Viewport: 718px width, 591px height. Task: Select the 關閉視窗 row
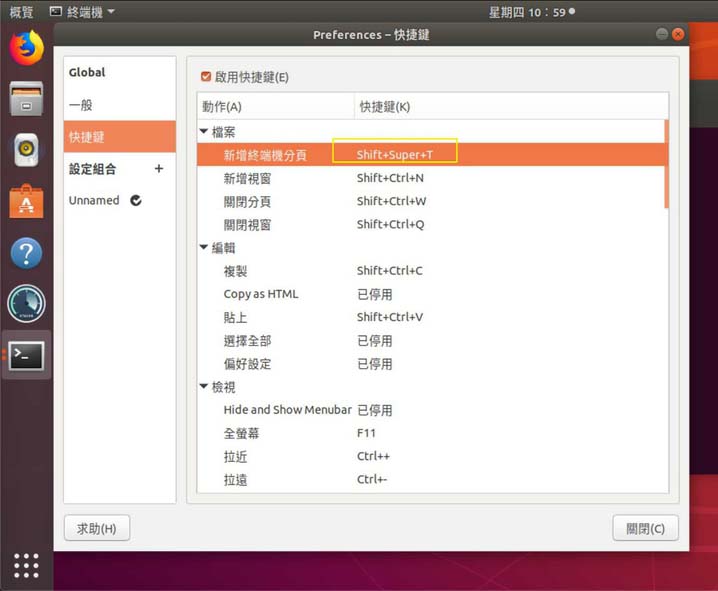(x=431, y=224)
